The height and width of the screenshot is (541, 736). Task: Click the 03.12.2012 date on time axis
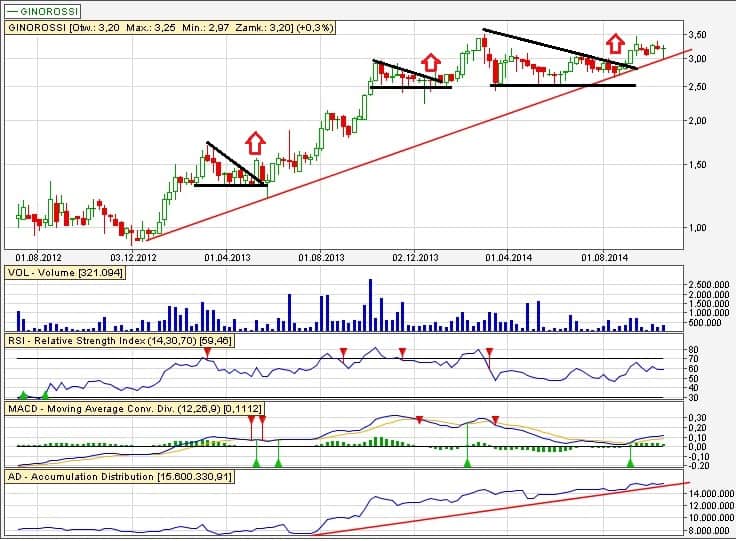132,257
